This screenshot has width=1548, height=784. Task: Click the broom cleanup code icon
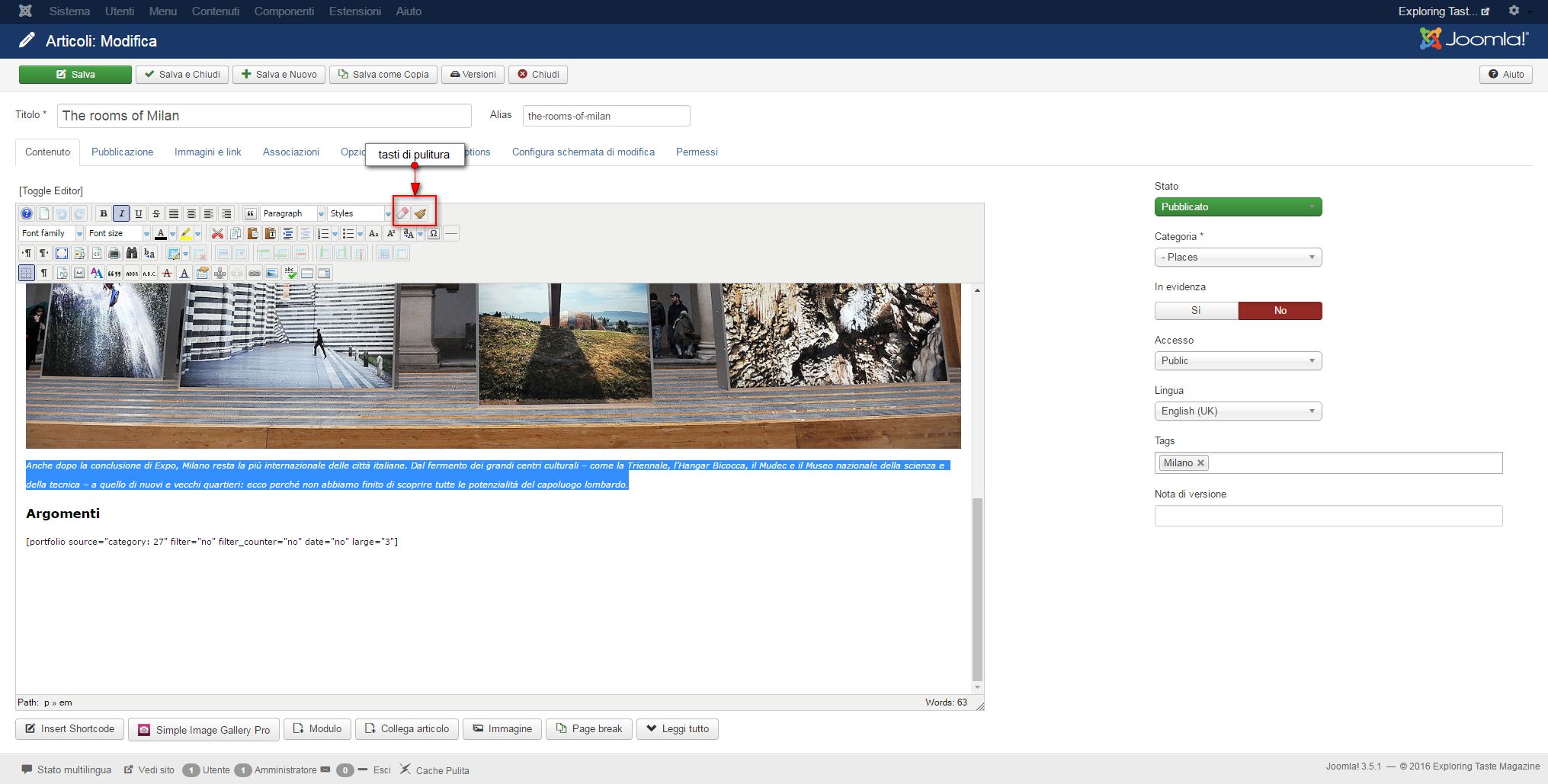[421, 213]
